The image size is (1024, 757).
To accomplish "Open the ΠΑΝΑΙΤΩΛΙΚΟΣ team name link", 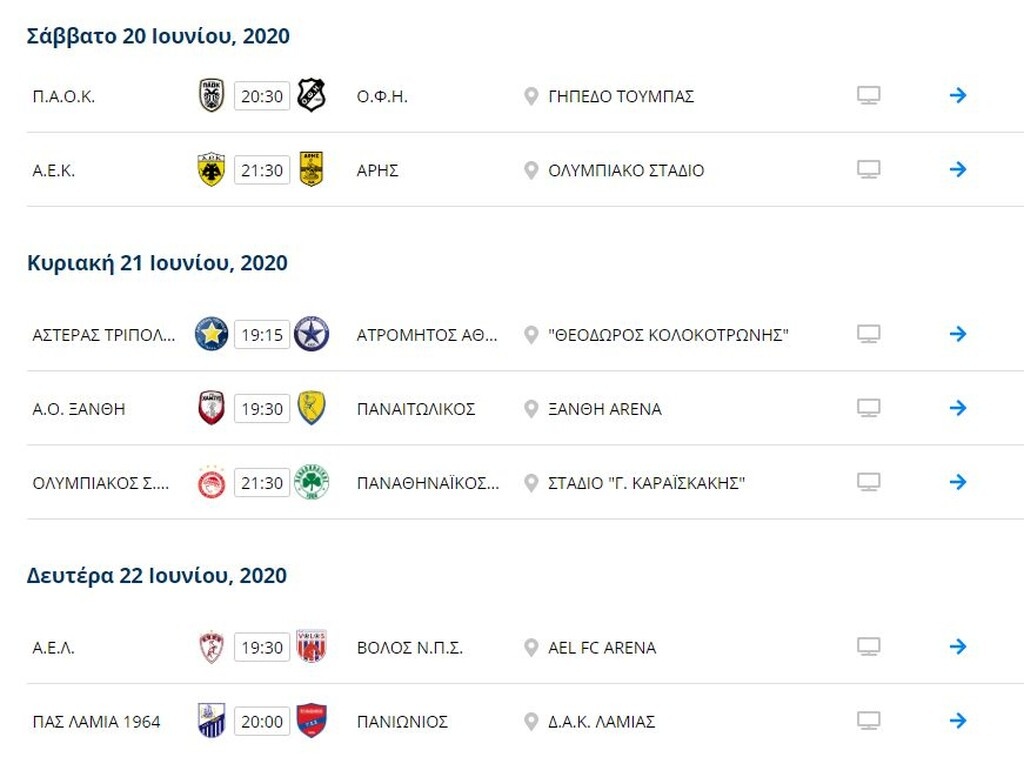I will tap(416, 409).
